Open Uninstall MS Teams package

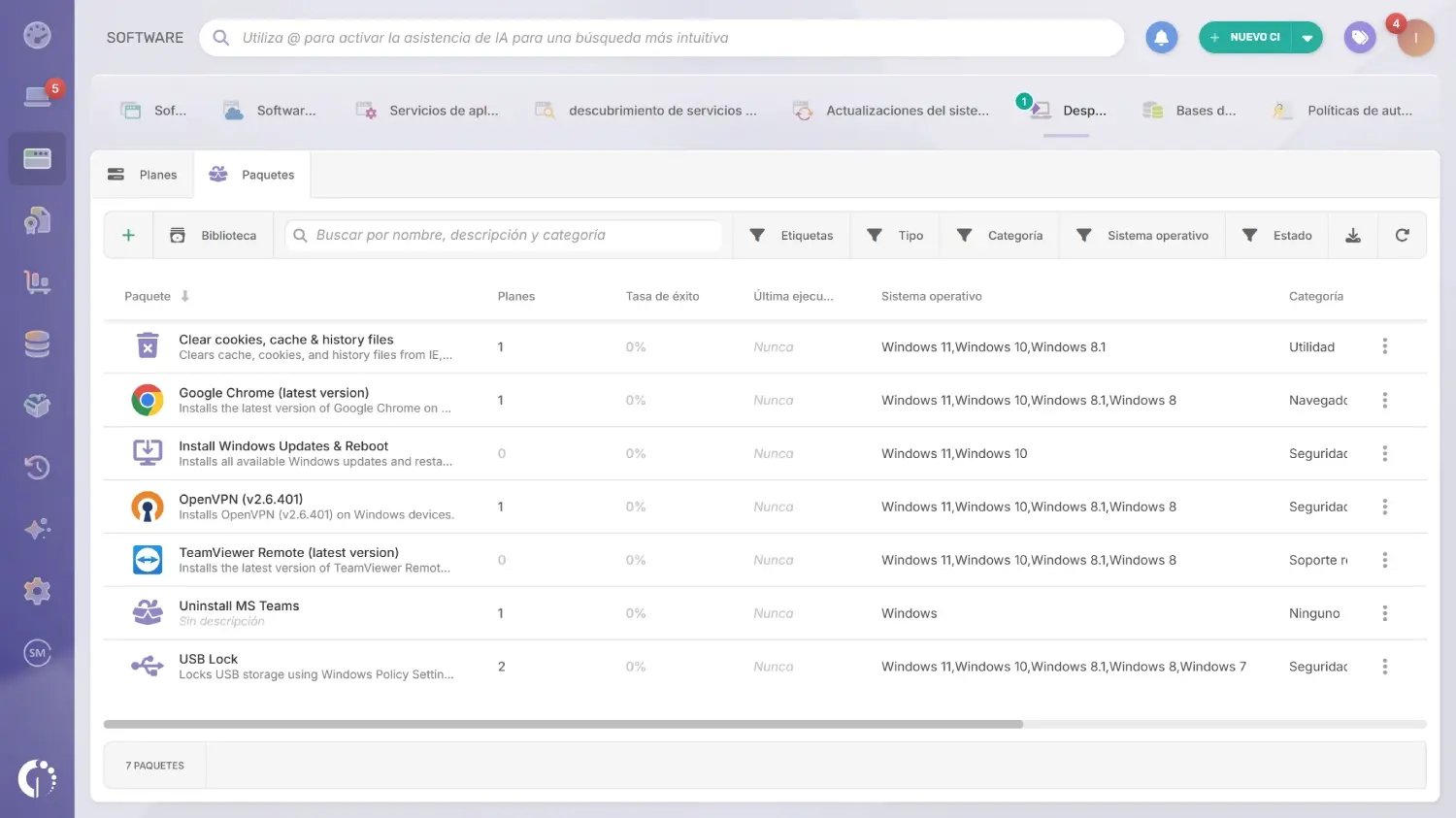point(239,605)
